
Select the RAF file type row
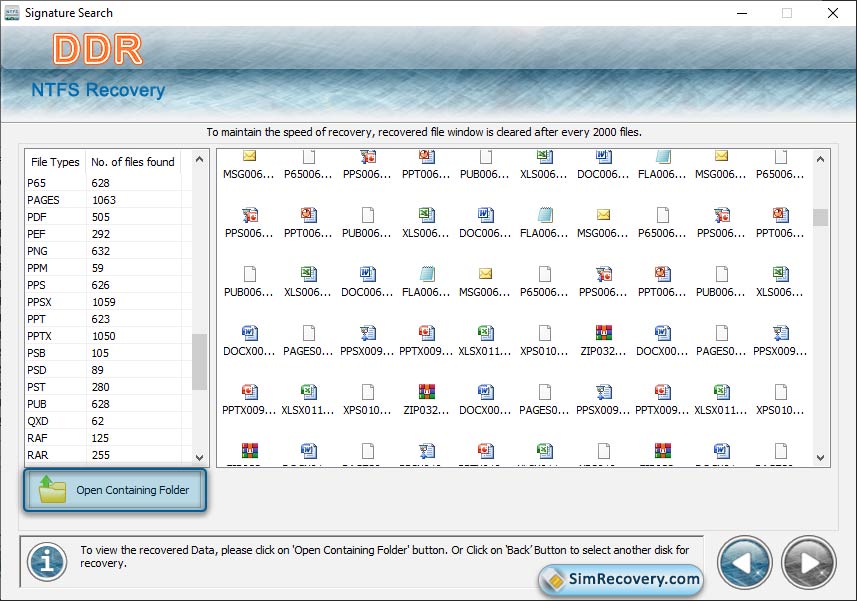[x=109, y=438]
